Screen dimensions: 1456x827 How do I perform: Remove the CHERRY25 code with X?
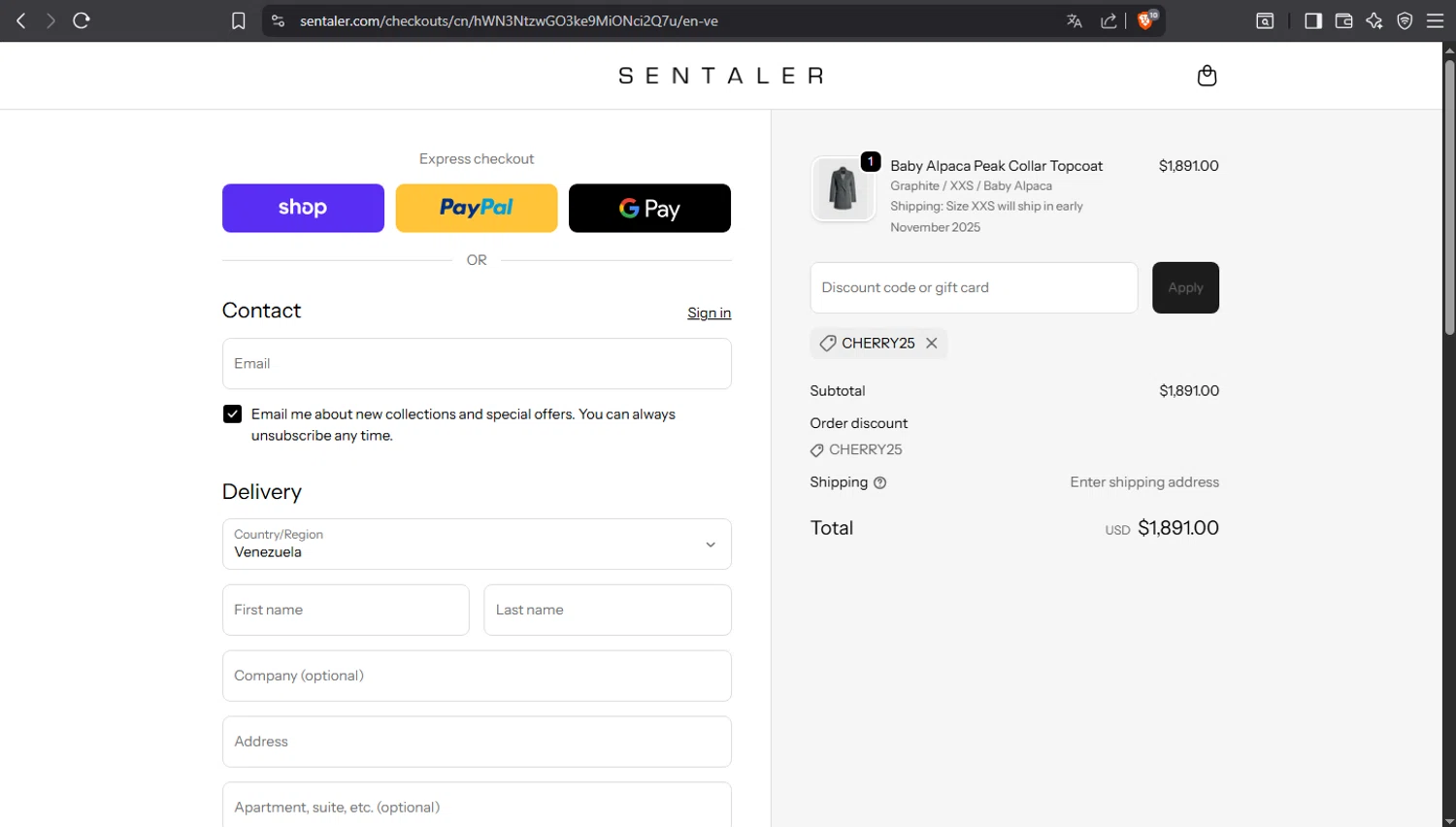click(x=932, y=343)
